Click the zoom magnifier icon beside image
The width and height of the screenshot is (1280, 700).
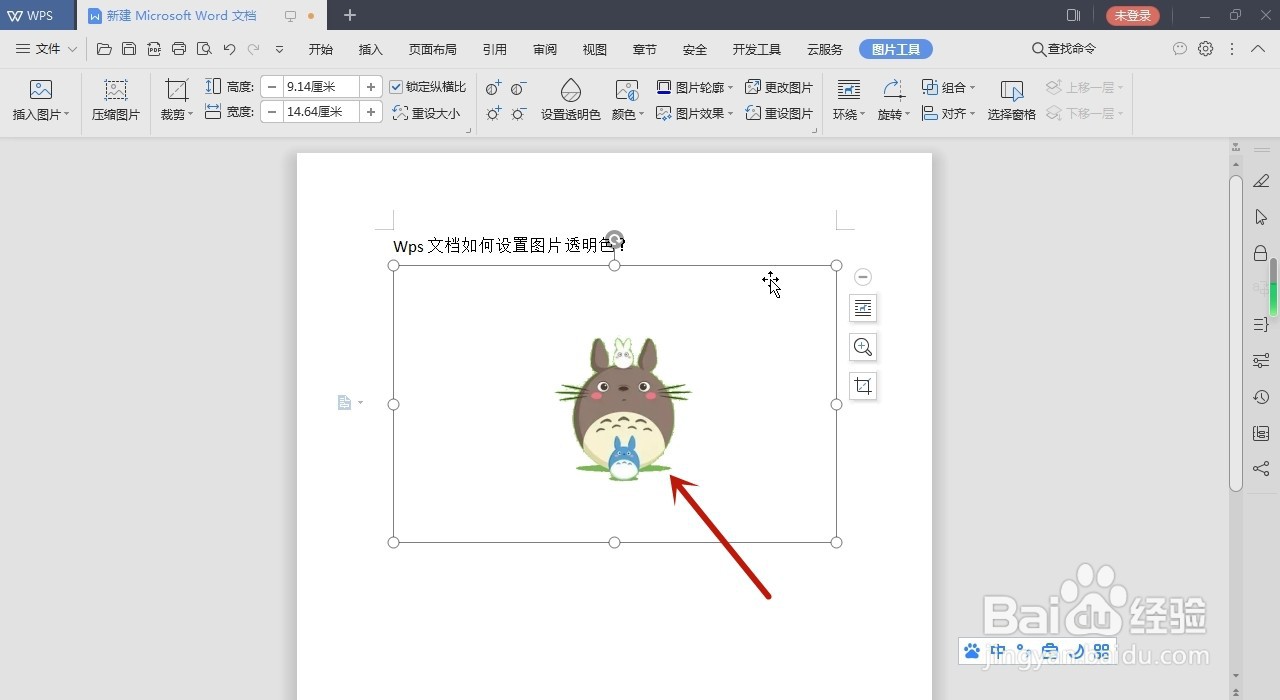click(863, 347)
